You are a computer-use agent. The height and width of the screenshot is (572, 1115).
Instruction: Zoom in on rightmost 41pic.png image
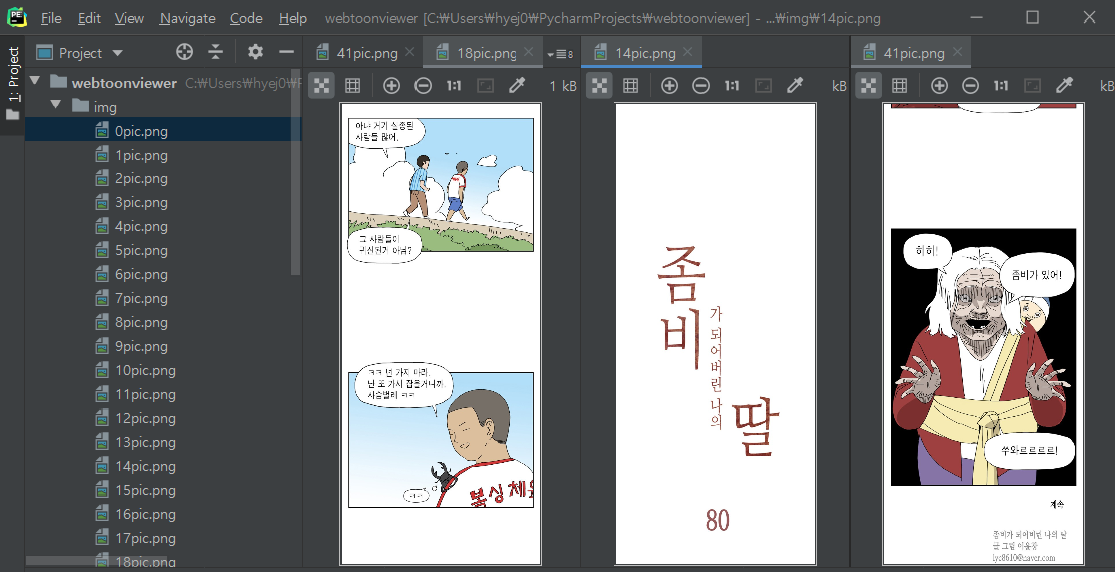click(x=939, y=86)
